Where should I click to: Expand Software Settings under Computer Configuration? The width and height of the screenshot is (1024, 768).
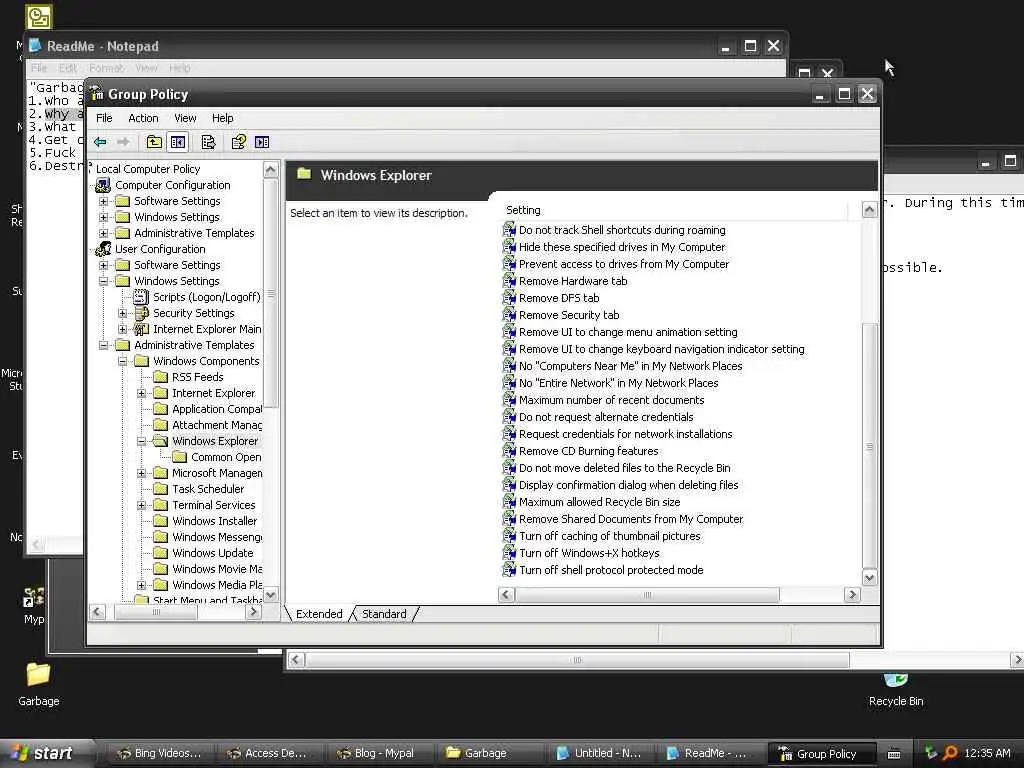tap(103, 201)
